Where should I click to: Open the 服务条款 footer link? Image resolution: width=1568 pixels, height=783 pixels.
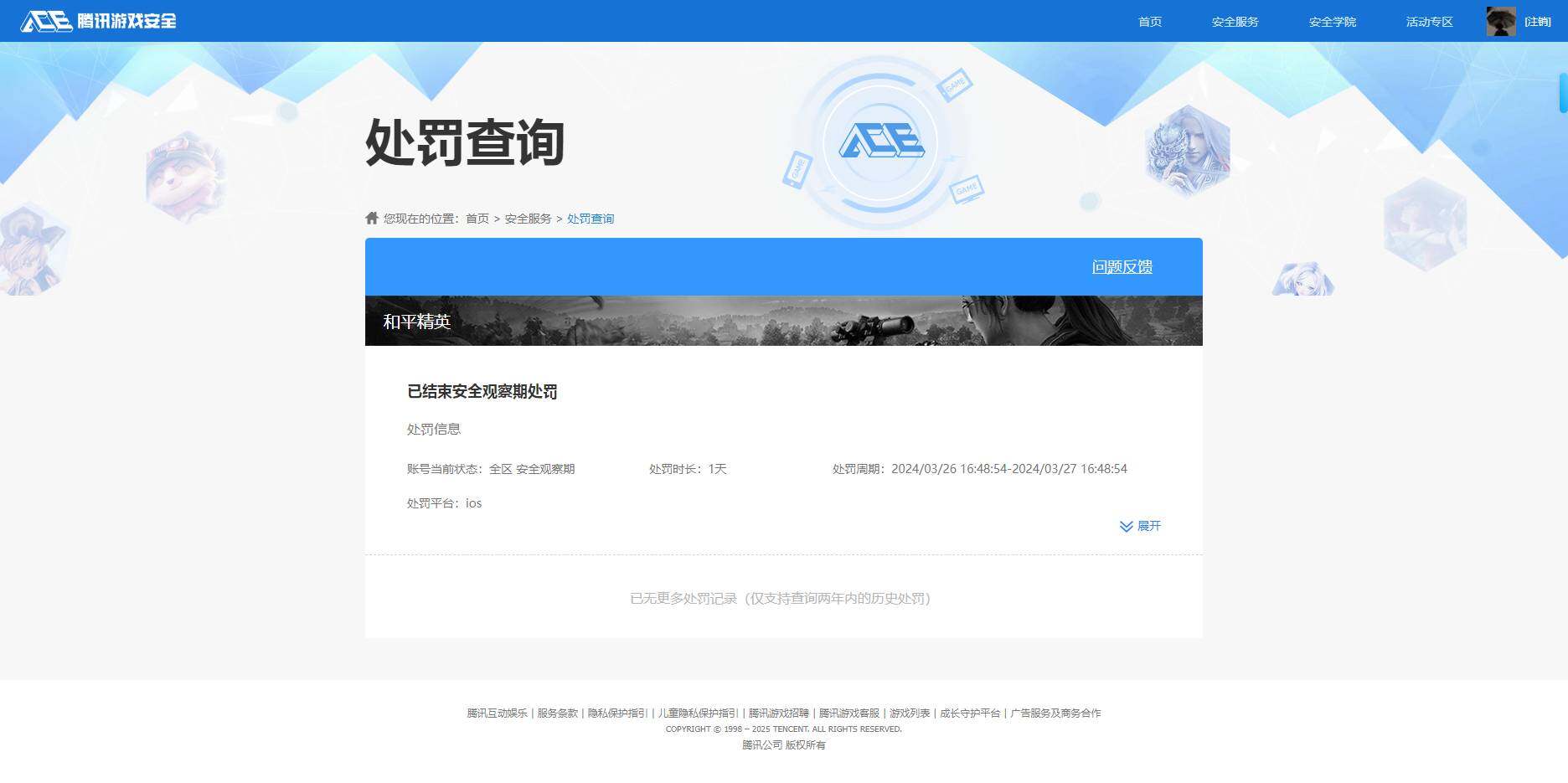(x=558, y=713)
